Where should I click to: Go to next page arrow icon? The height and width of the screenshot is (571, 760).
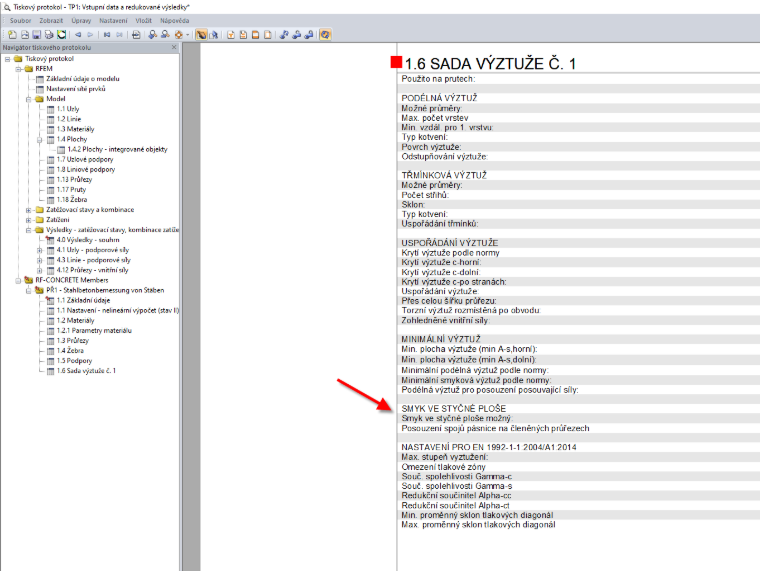[x=90, y=34]
